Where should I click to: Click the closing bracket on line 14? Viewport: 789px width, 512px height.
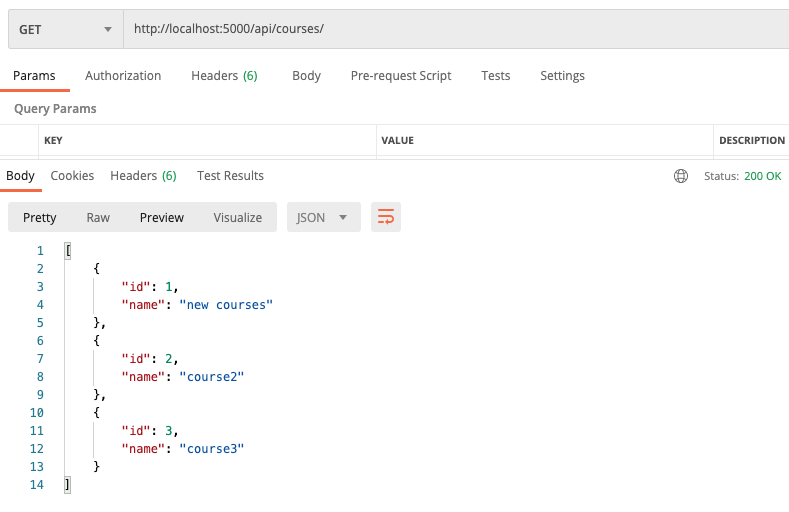[x=67, y=485]
